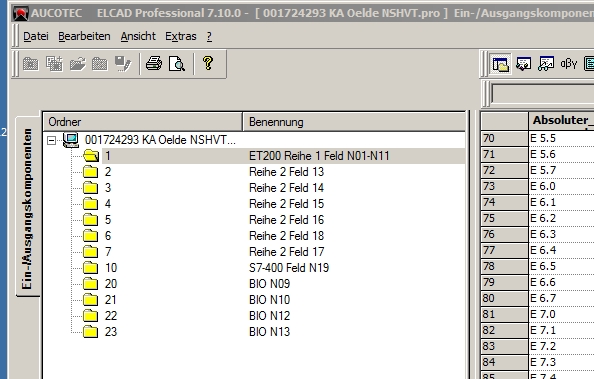Select folder 20 in the Ordner tree
Image resolution: width=594 pixels, height=379 pixels.
click(x=111, y=284)
